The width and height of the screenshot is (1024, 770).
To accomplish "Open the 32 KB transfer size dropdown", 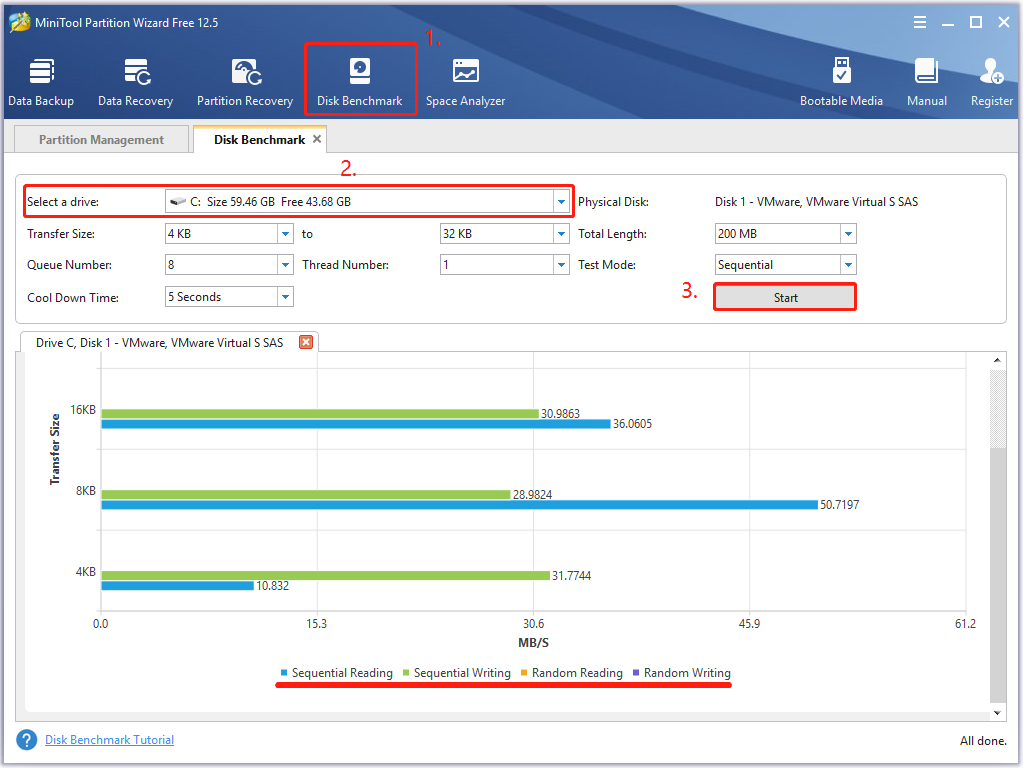I will click(x=561, y=234).
